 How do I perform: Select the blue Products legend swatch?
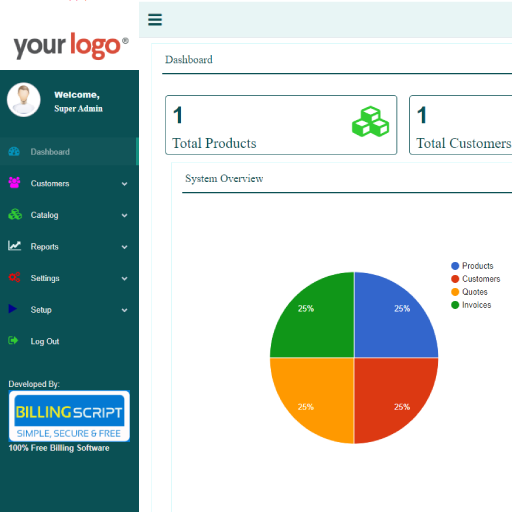[x=455, y=266]
